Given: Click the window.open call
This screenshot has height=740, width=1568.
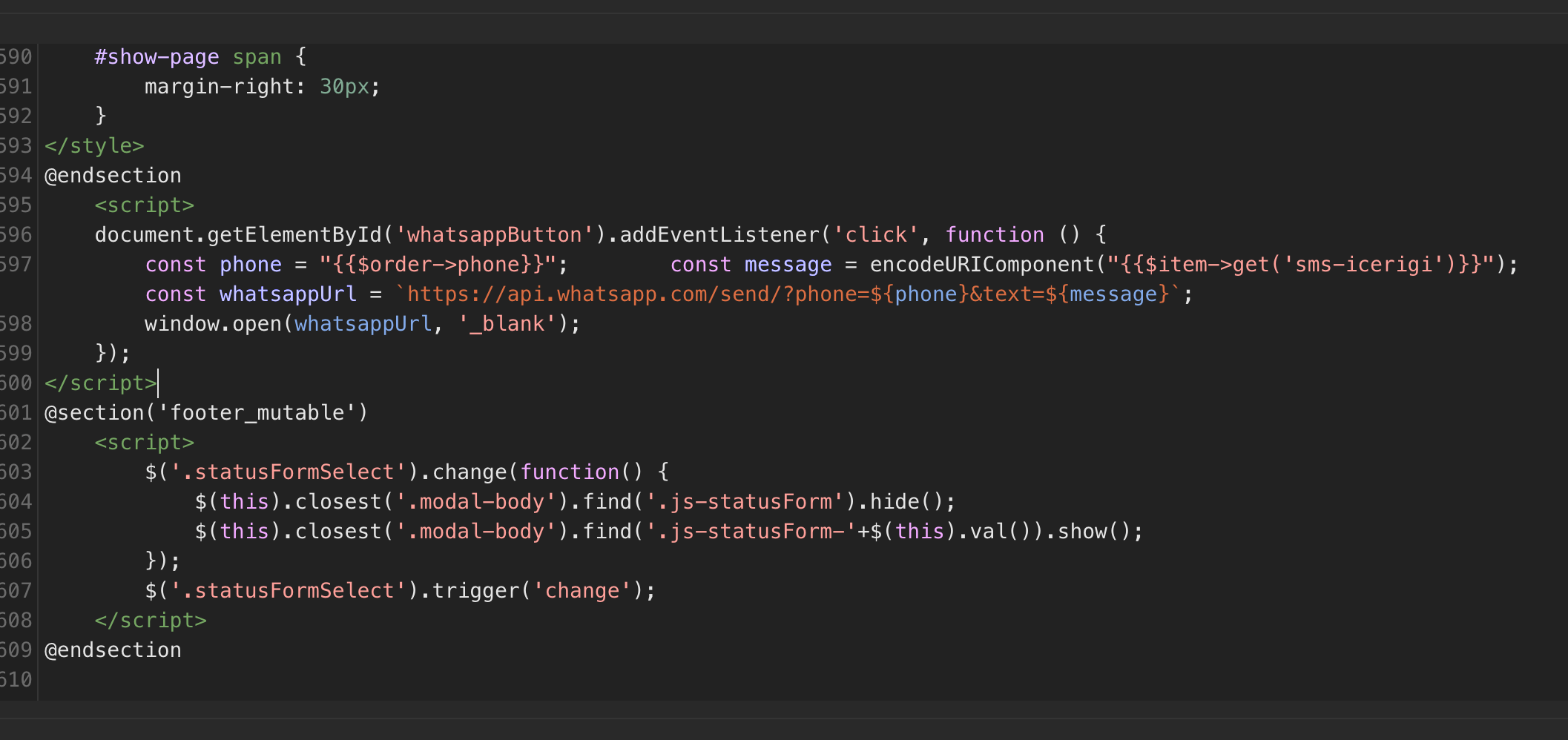Looking at the screenshot, I should tap(213, 324).
